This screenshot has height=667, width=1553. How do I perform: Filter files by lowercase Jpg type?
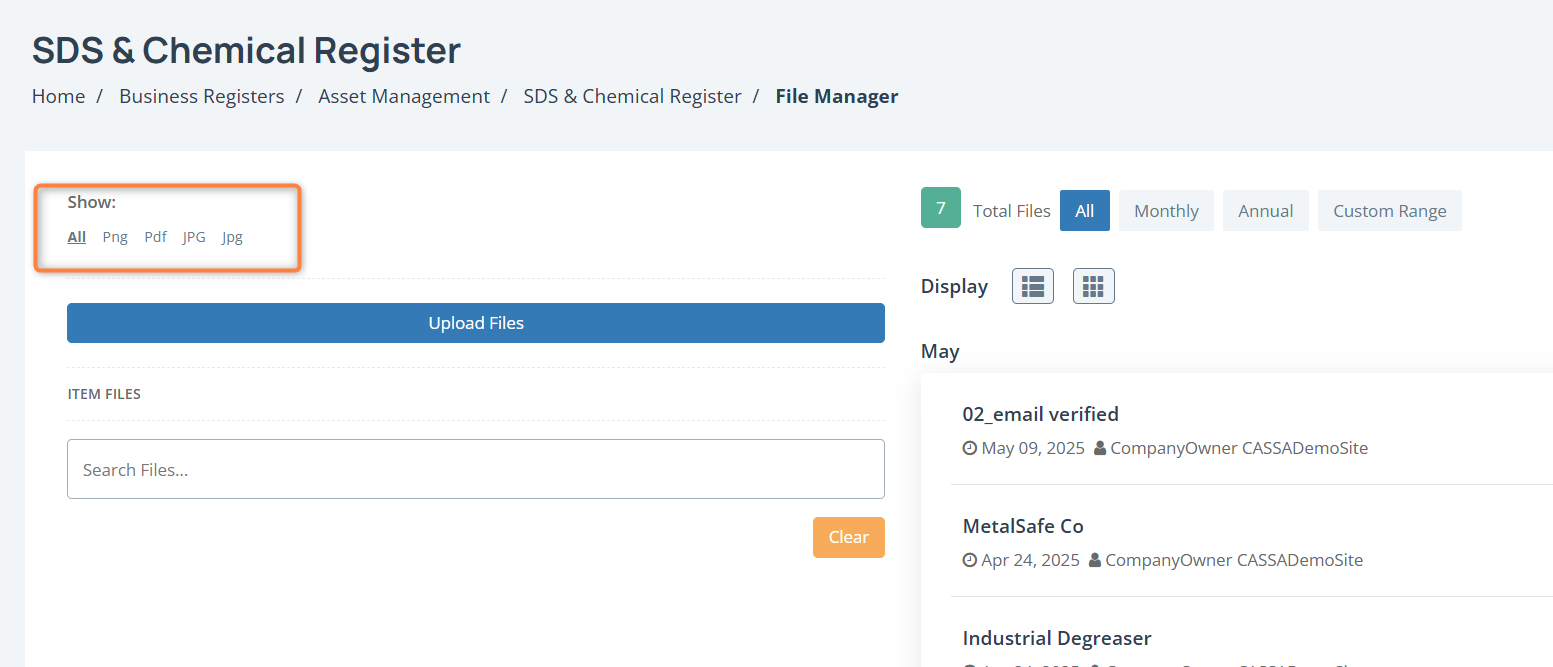(232, 237)
